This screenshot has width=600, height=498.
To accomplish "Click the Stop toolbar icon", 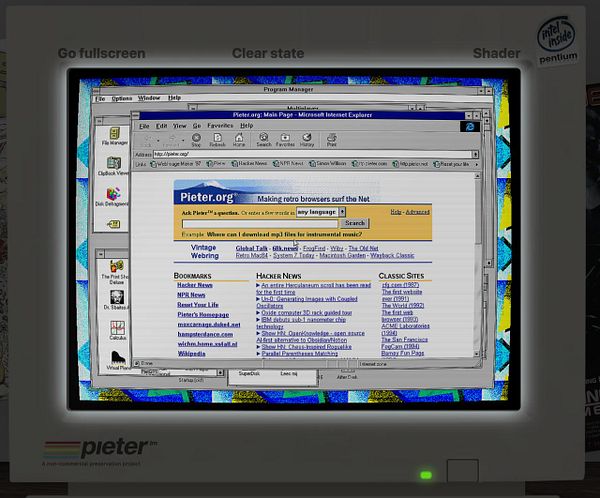I will (x=196, y=140).
